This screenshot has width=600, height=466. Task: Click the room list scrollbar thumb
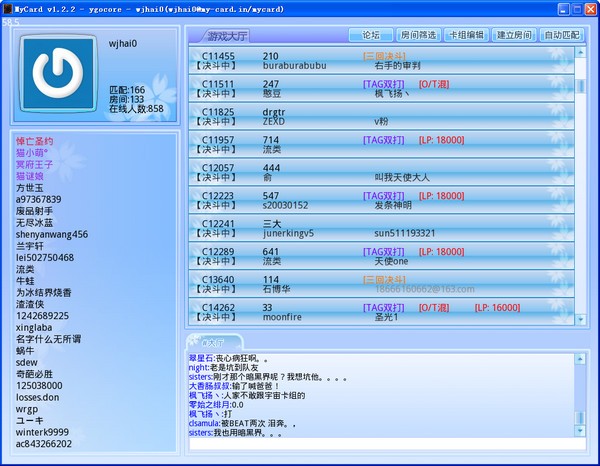point(580,86)
